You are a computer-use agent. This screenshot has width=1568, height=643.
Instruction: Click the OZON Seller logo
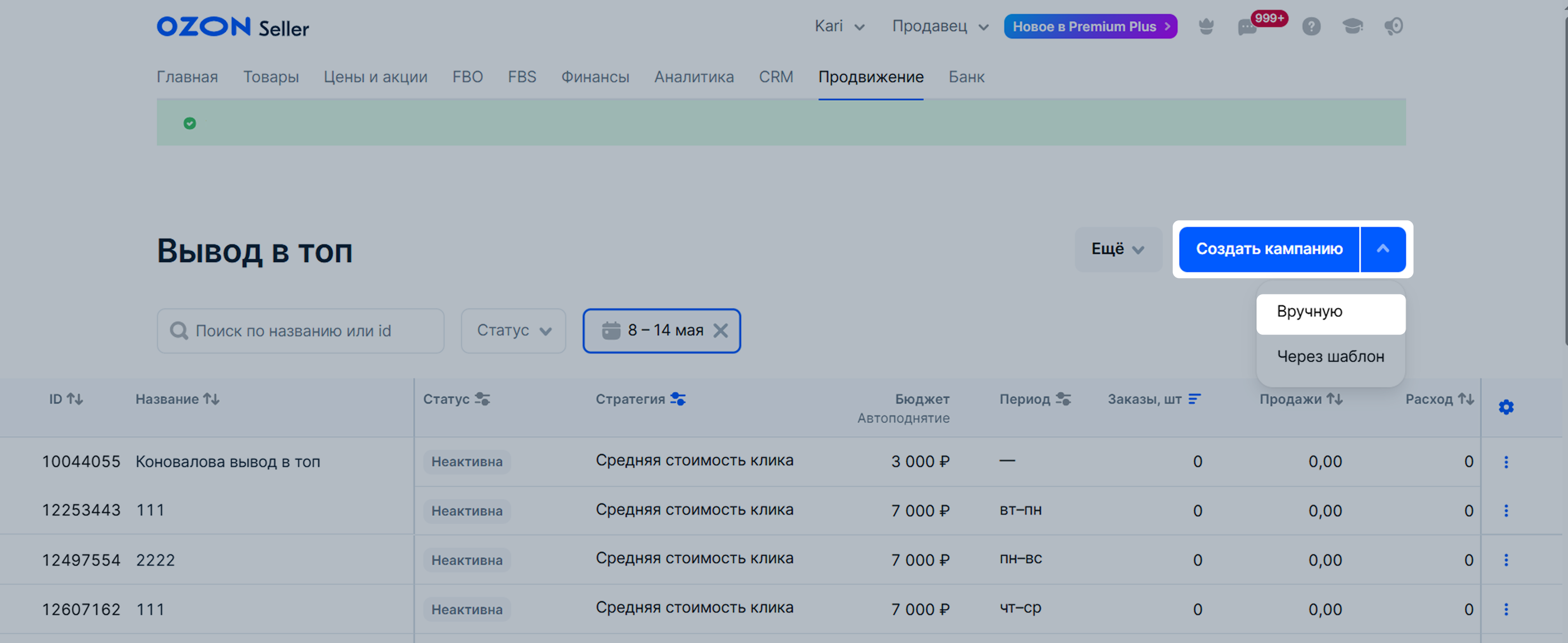click(233, 28)
